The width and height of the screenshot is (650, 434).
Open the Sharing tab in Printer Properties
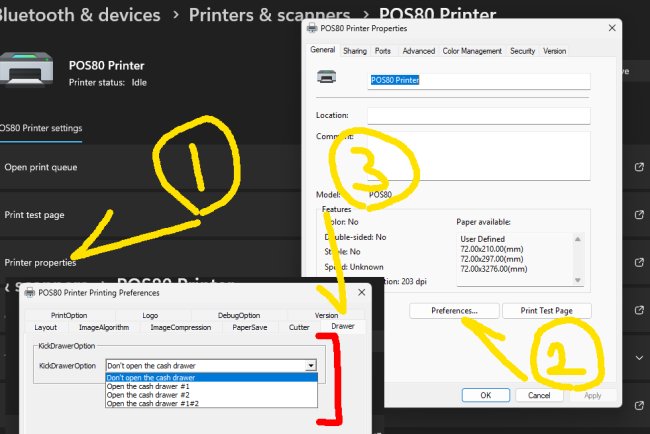coord(355,51)
